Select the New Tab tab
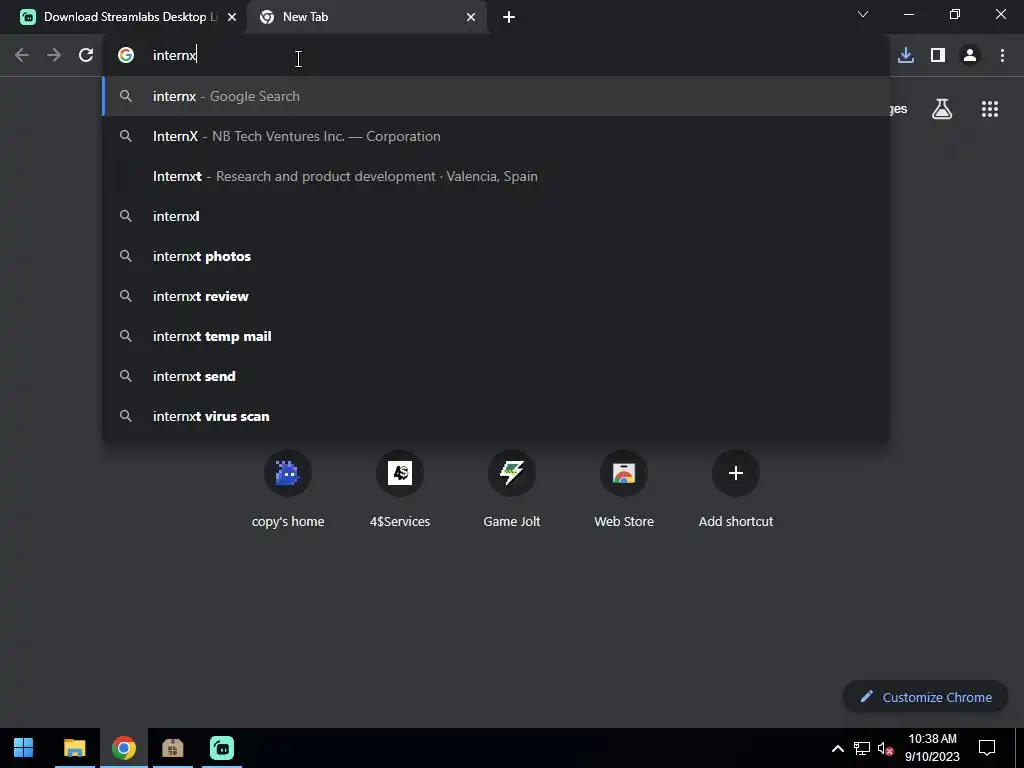 click(x=366, y=17)
